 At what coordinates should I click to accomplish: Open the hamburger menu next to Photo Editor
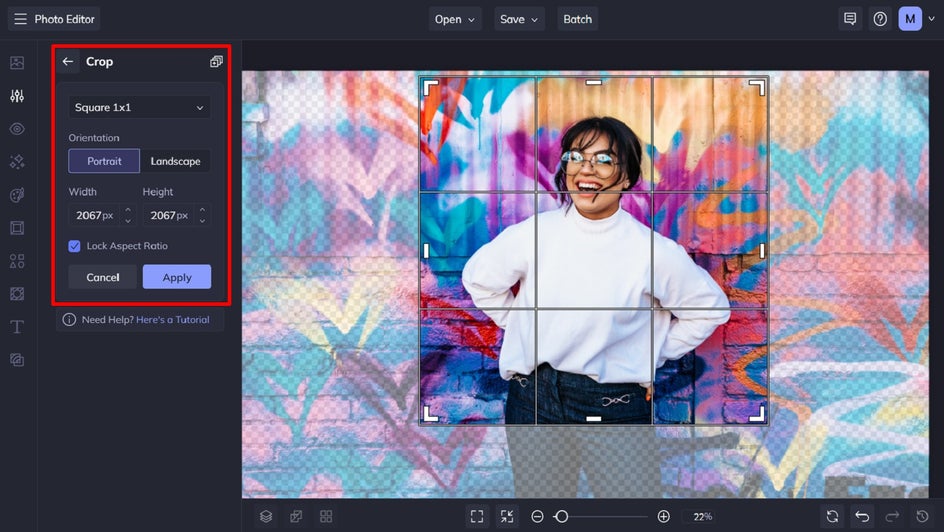(20, 19)
